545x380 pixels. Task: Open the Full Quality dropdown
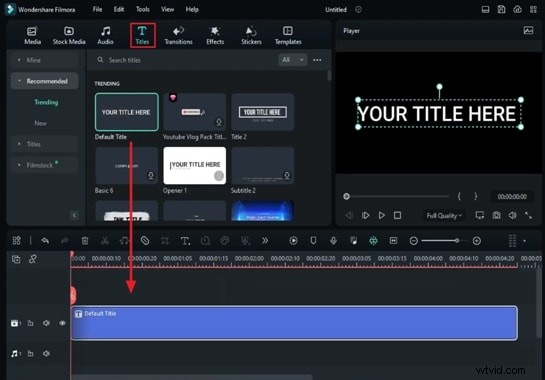[444, 216]
